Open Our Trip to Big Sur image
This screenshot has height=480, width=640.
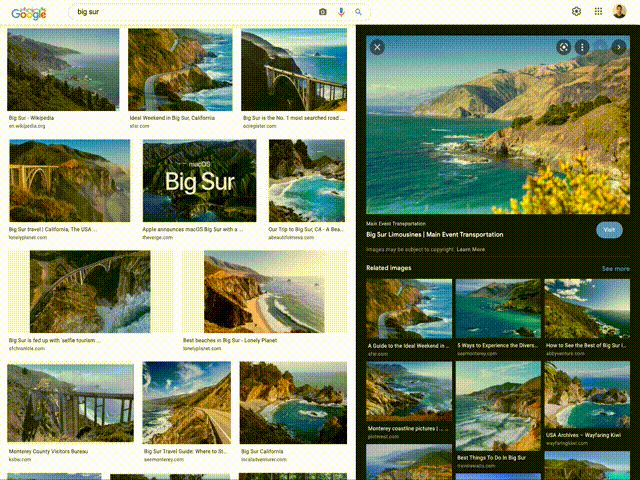tap(307, 181)
